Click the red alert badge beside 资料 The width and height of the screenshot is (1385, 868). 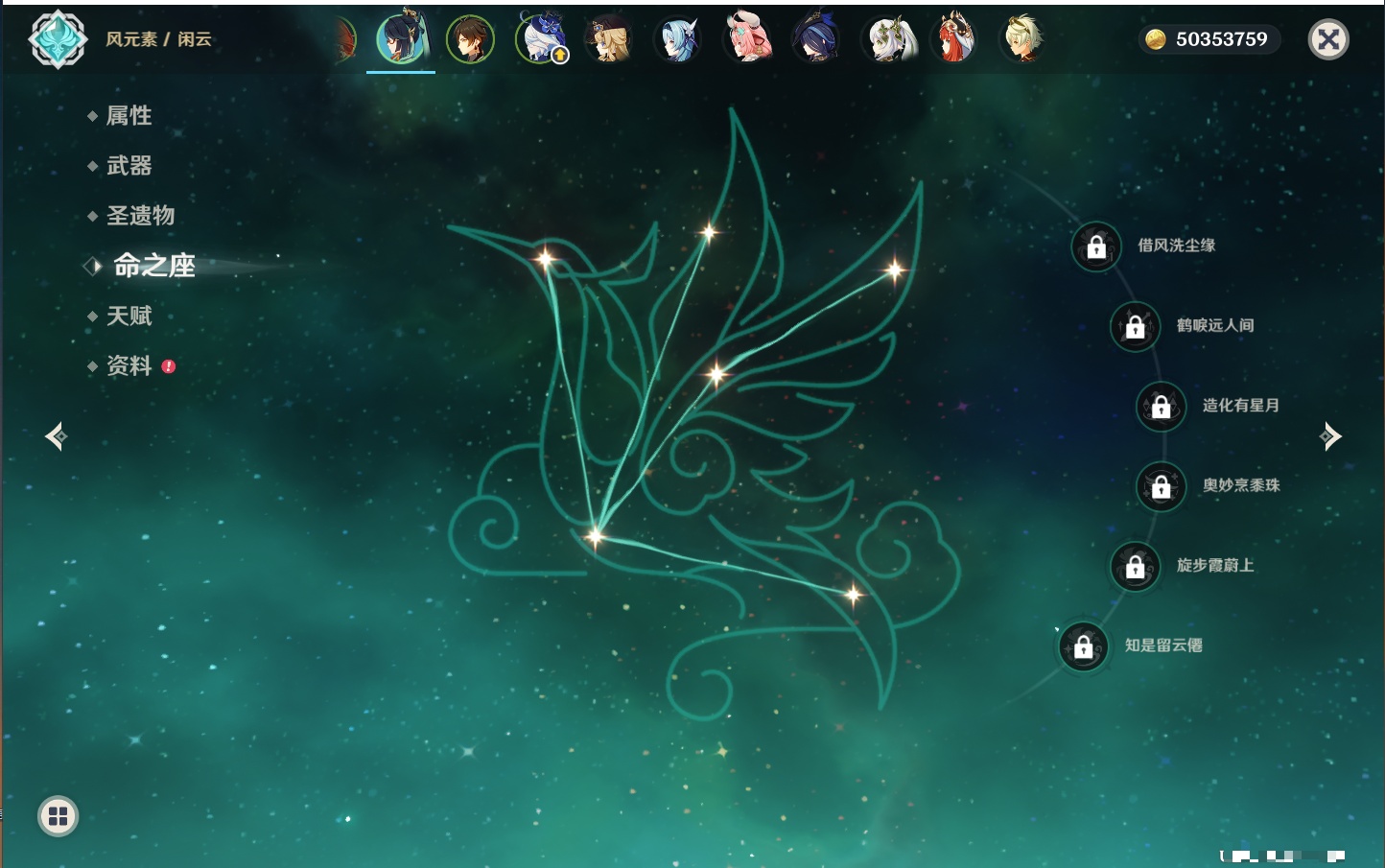tap(169, 366)
